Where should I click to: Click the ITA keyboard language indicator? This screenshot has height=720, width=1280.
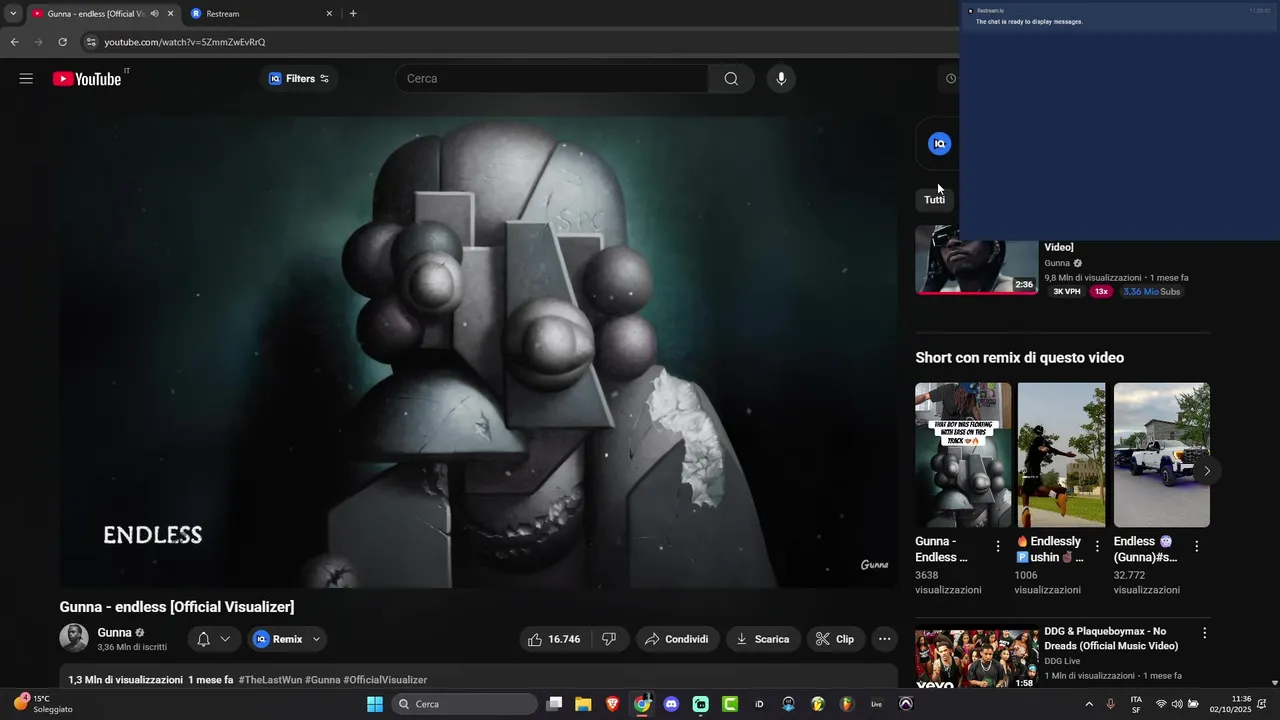1136,704
